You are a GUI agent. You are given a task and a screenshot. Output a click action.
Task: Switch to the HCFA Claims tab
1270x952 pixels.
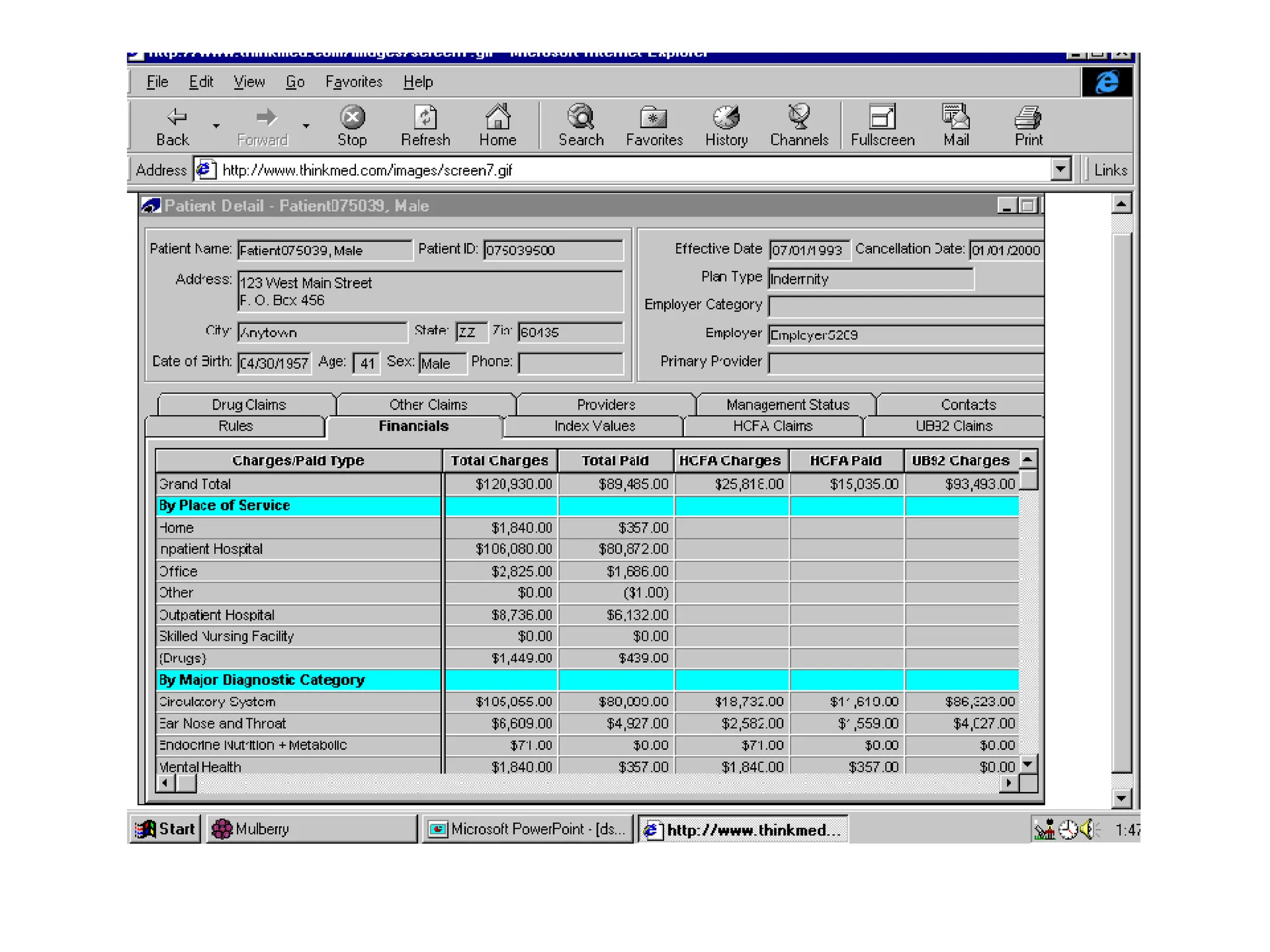click(x=772, y=426)
